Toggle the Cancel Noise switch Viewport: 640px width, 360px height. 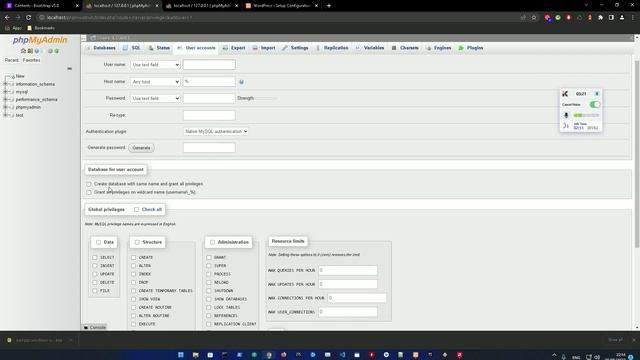[595, 104]
